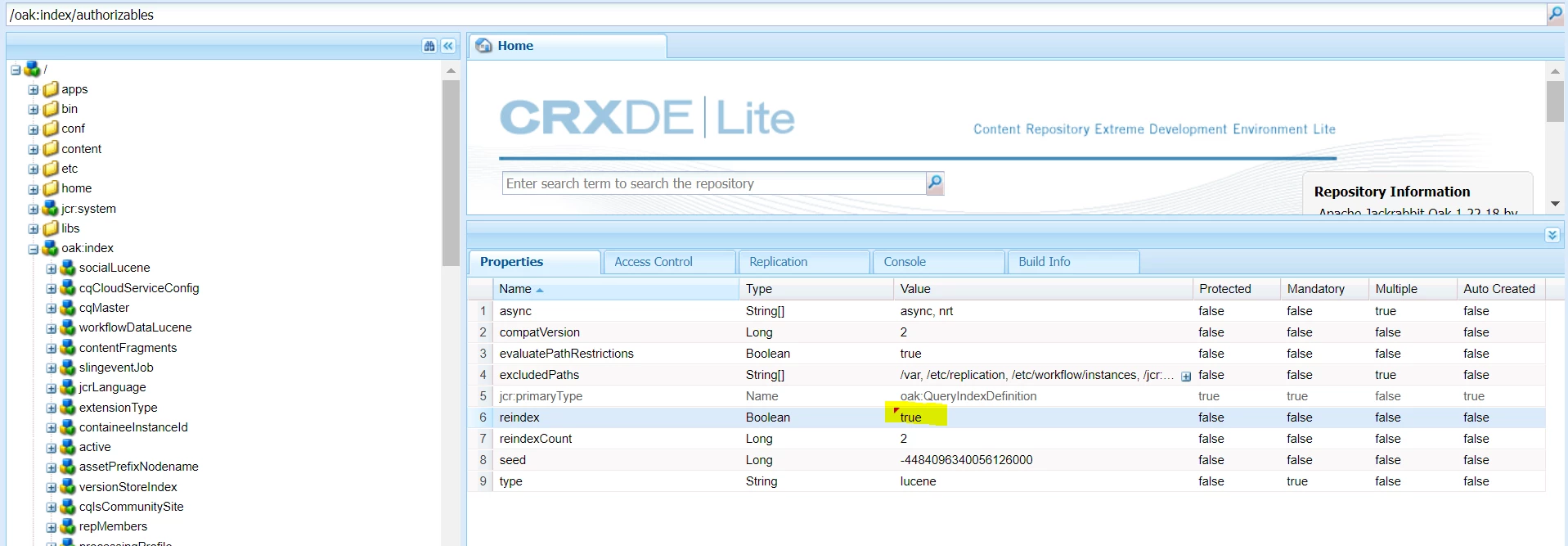Click the evaluatePathRestrictions property name
Viewport: 1568px width, 546px height.
tap(567, 354)
